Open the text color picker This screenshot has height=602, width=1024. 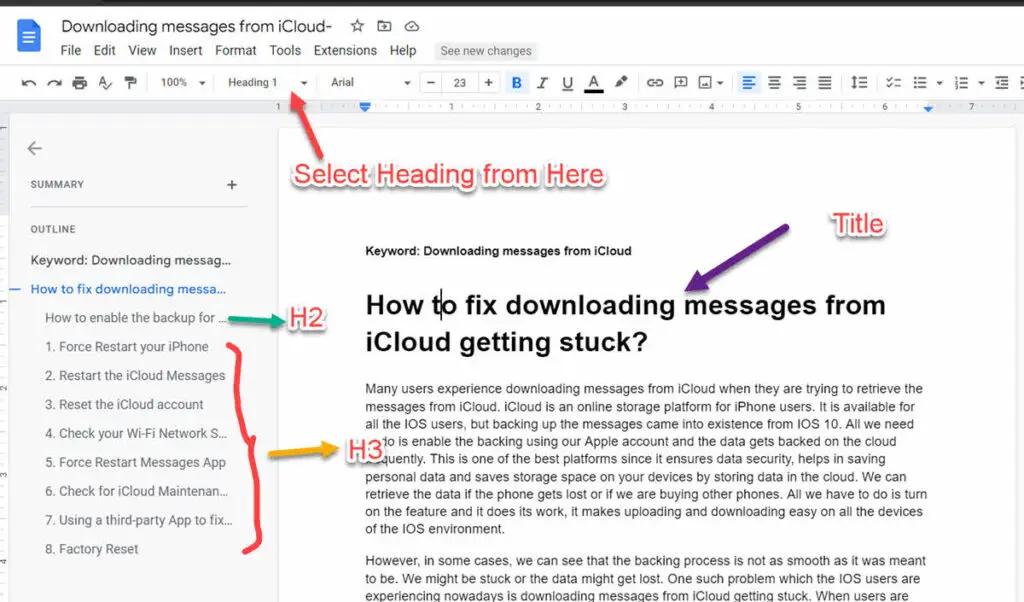[593, 83]
